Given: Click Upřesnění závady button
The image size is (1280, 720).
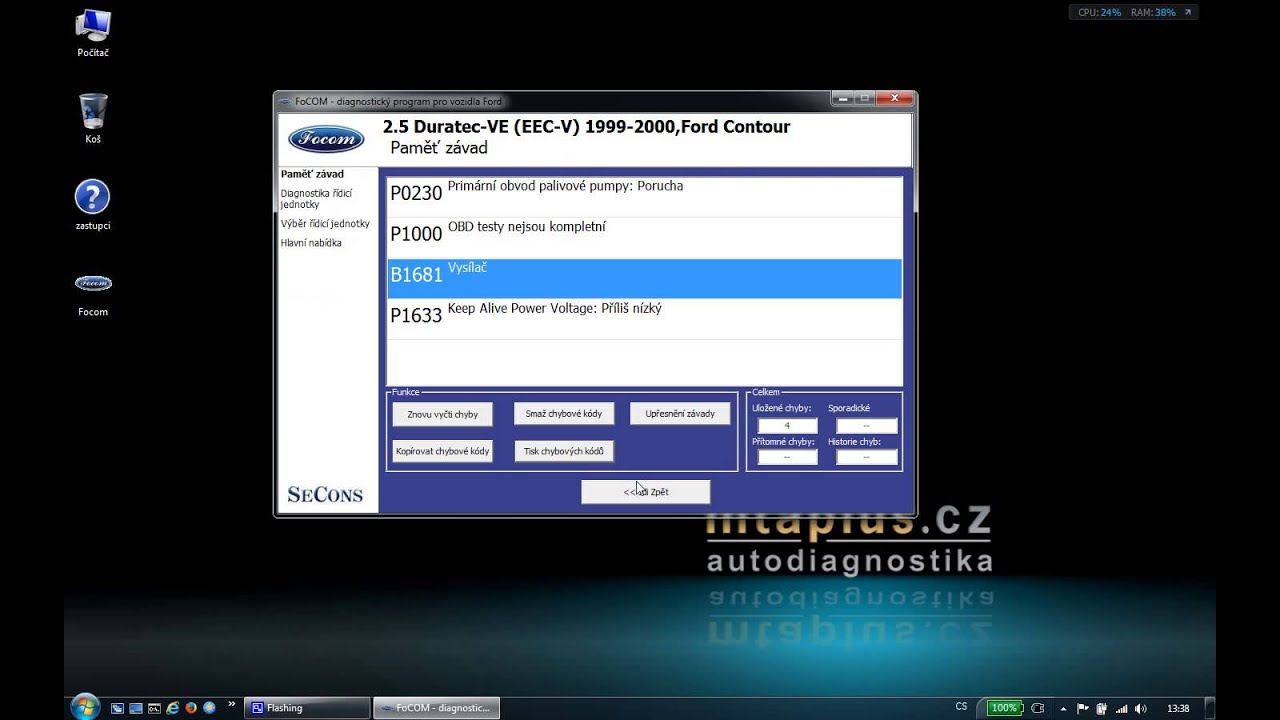Looking at the screenshot, I should point(680,414).
